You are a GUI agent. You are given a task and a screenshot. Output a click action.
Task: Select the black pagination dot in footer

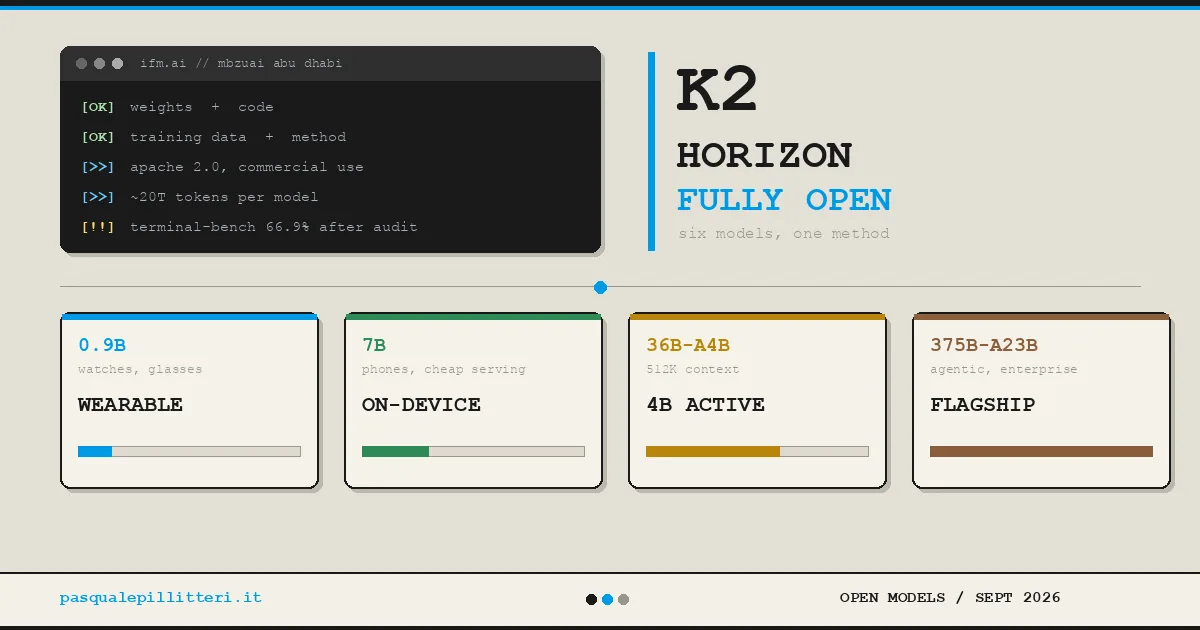(591, 600)
